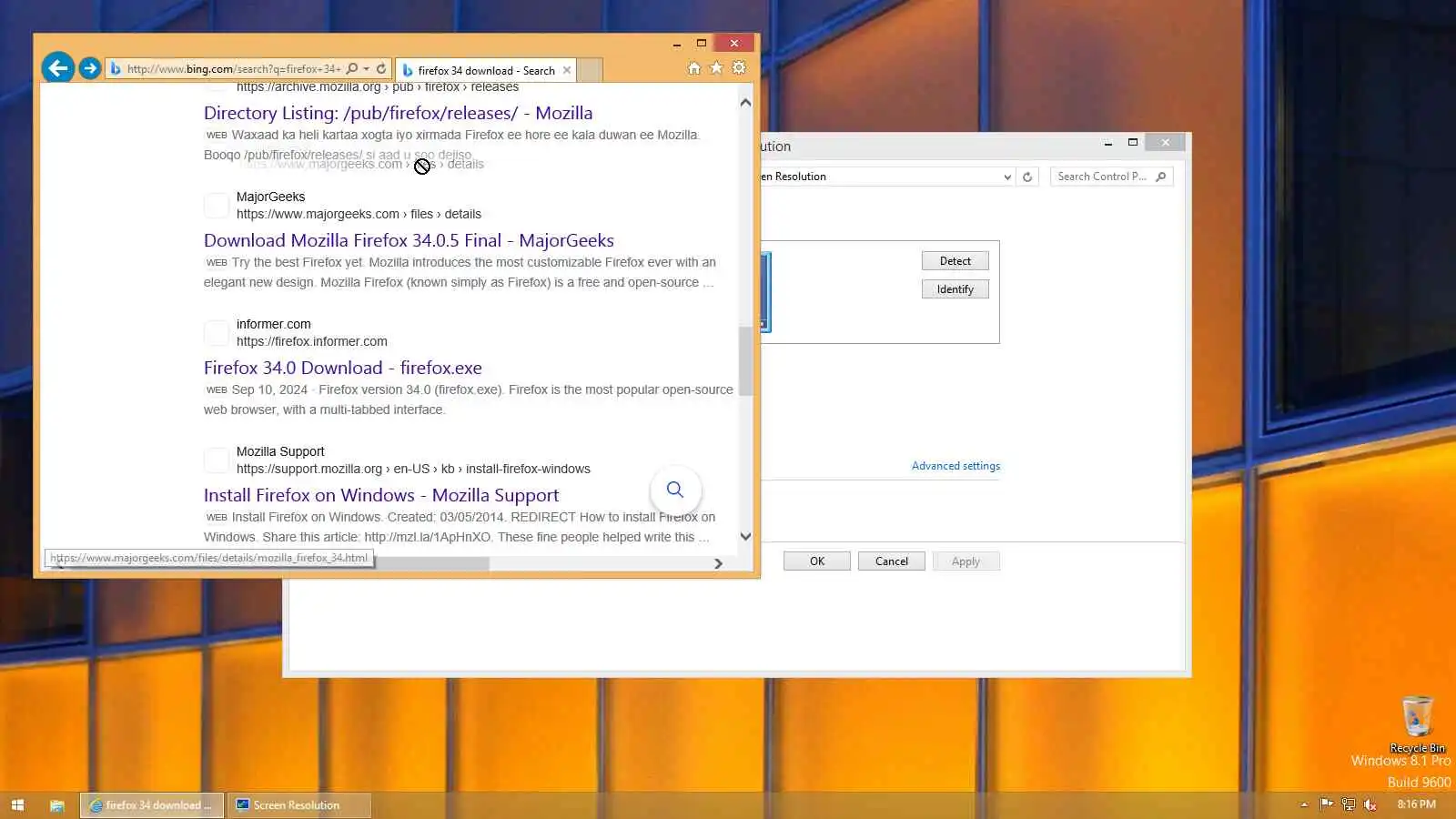Show the address bar autocomplete dropdown

(x=366, y=68)
